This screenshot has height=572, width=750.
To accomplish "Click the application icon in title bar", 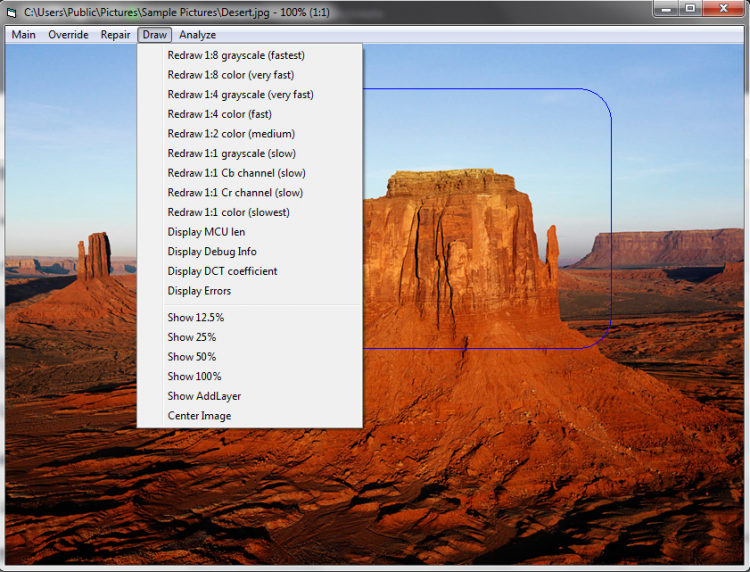I will click(11, 13).
